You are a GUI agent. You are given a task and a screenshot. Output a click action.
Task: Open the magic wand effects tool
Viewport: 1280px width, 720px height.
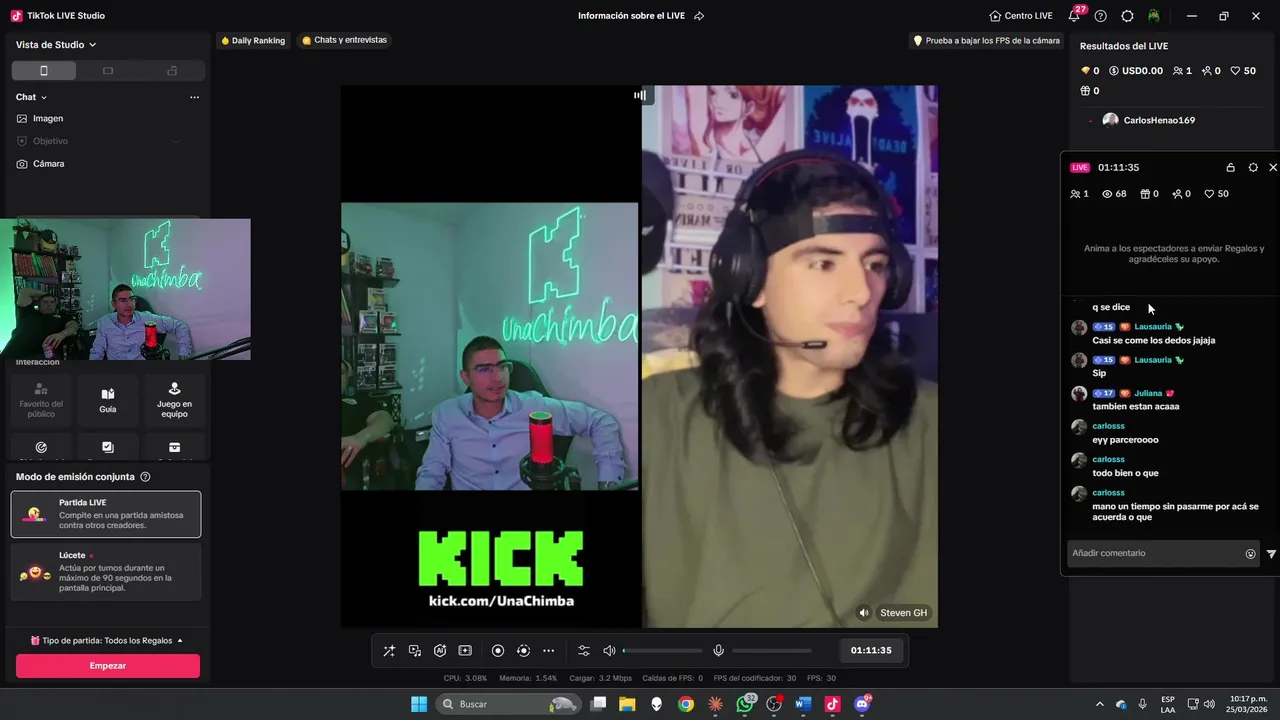click(x=389, y=651)
